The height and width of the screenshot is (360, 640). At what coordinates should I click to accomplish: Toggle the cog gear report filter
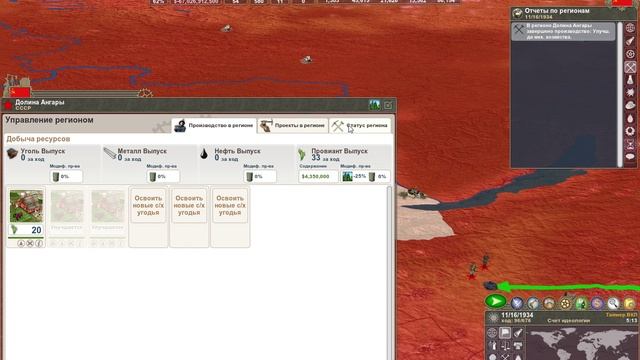[630, 131]
